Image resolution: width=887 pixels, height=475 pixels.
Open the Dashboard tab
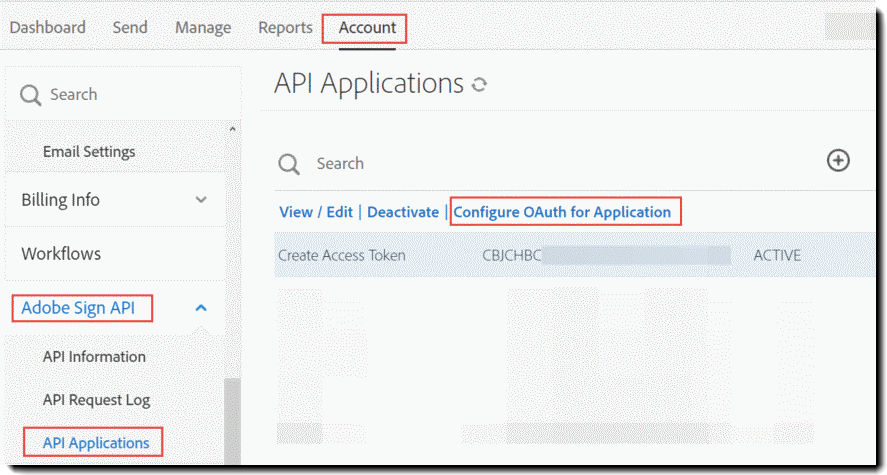pyautogui.click(x=48, y=27)
